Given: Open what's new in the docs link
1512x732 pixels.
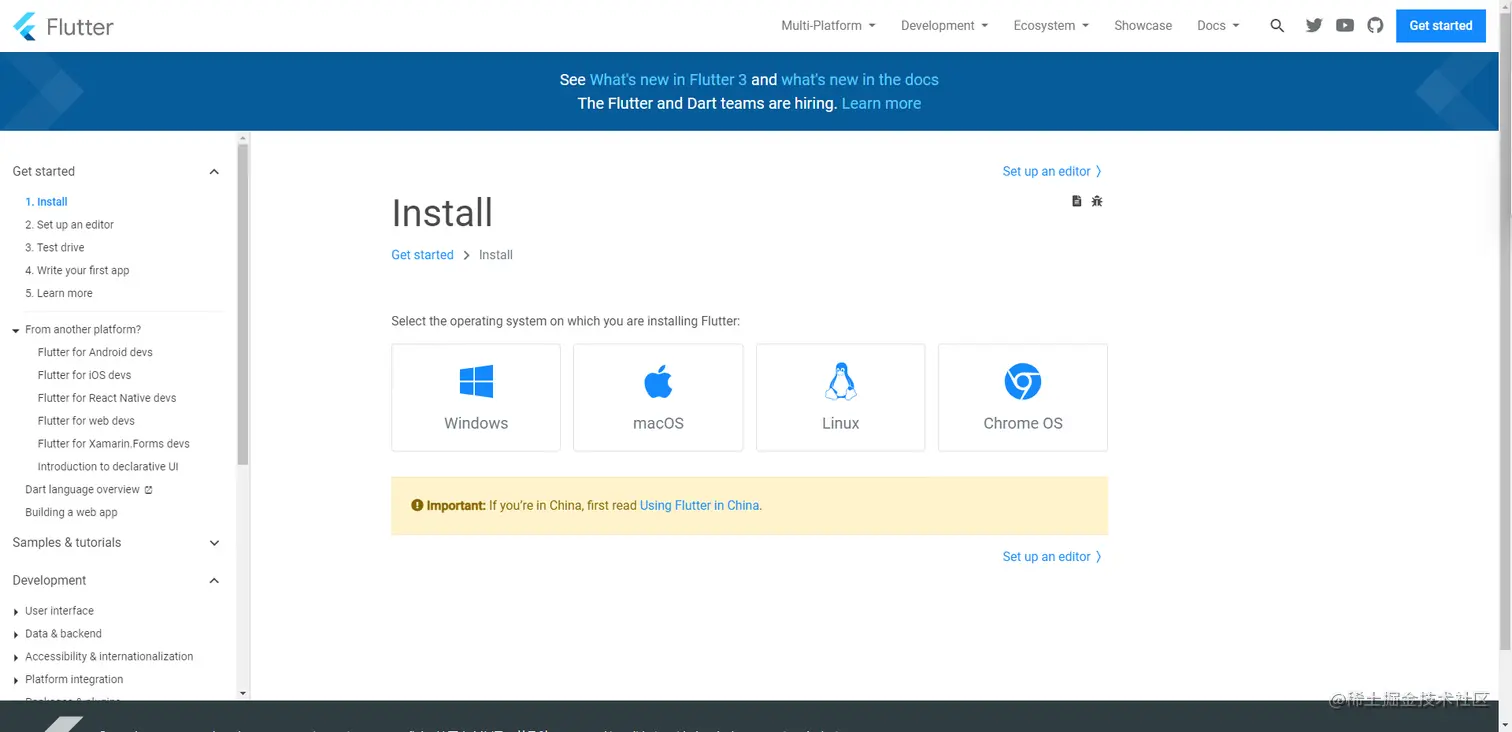Looking at the screenshot, I should click(860, 80).
